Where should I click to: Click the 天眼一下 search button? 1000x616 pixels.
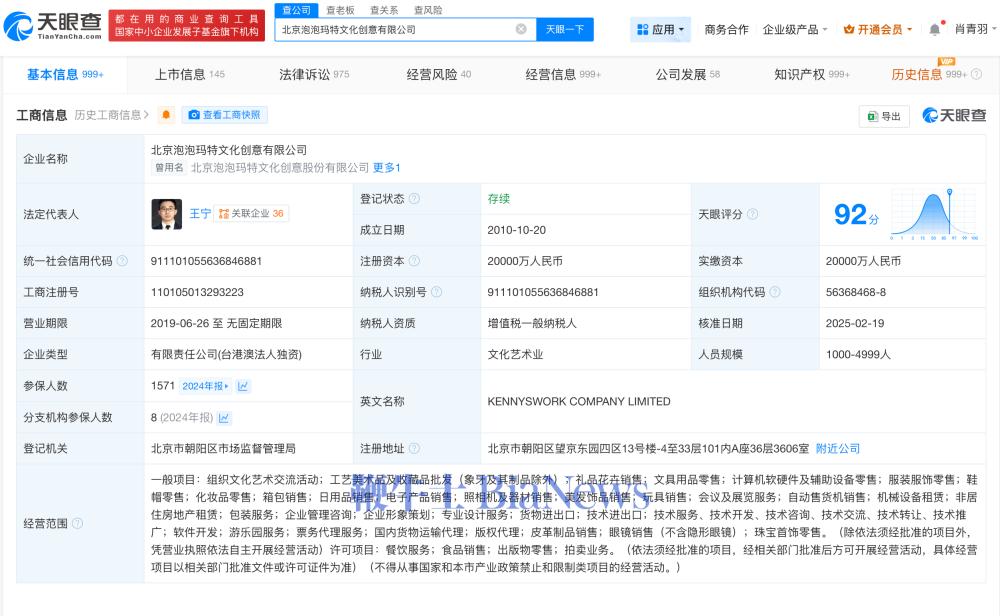point(564,29)
